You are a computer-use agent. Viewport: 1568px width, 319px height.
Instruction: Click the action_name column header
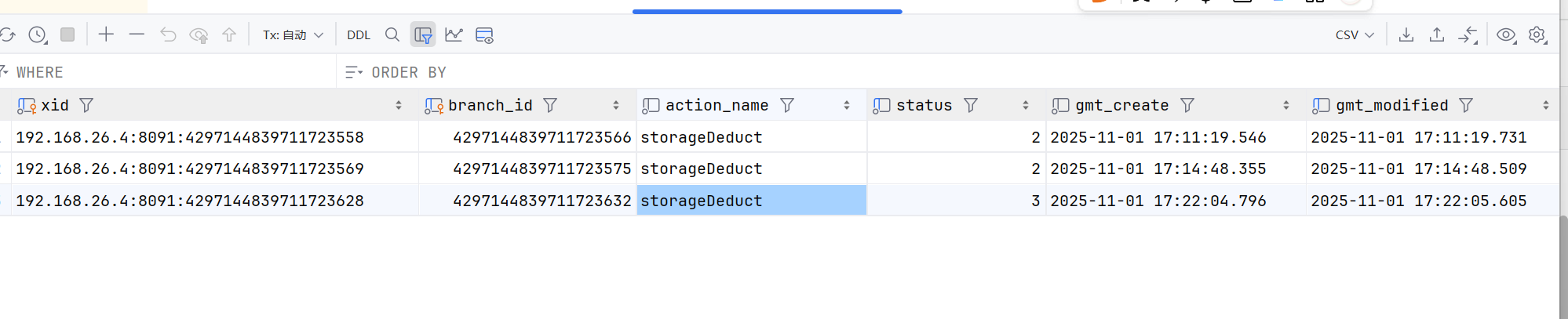tap(717, 105)
